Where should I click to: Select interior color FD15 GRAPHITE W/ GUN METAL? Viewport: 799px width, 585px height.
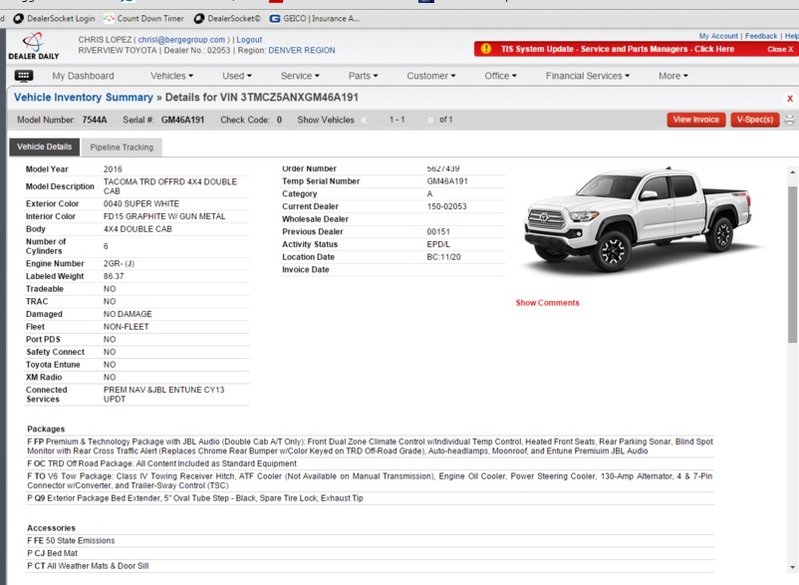point(164,217)
